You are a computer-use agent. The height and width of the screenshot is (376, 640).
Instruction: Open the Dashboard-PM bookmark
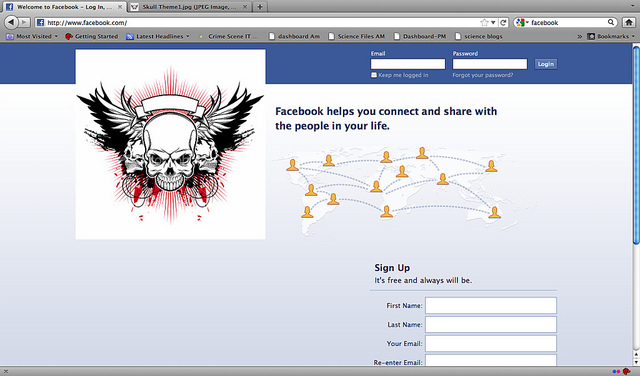(x=420, y=36)
